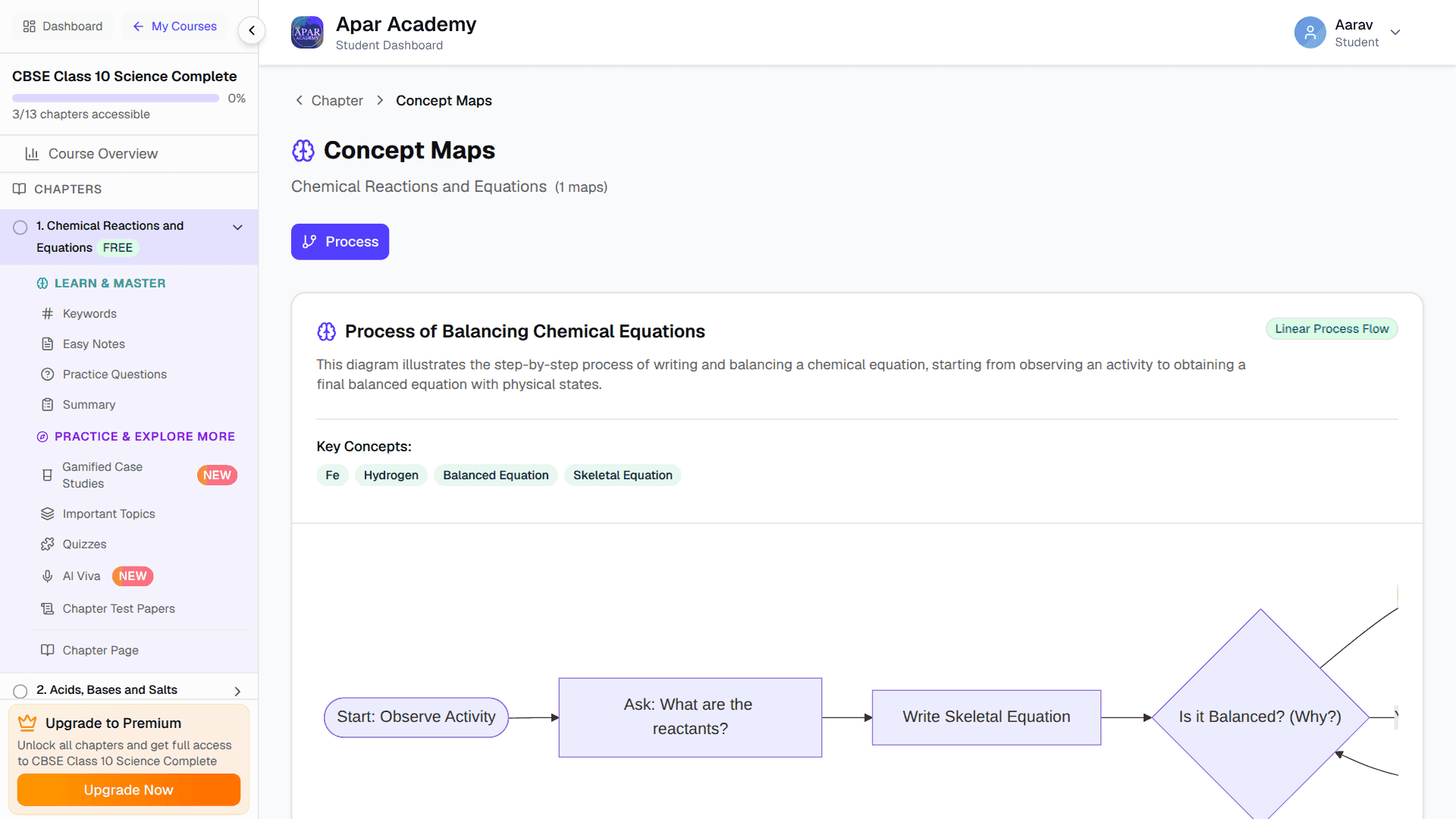The height and width of the screenshot is (819, 1456).
Task: Click the course progress bar
Action: click(x=115, y=99)
